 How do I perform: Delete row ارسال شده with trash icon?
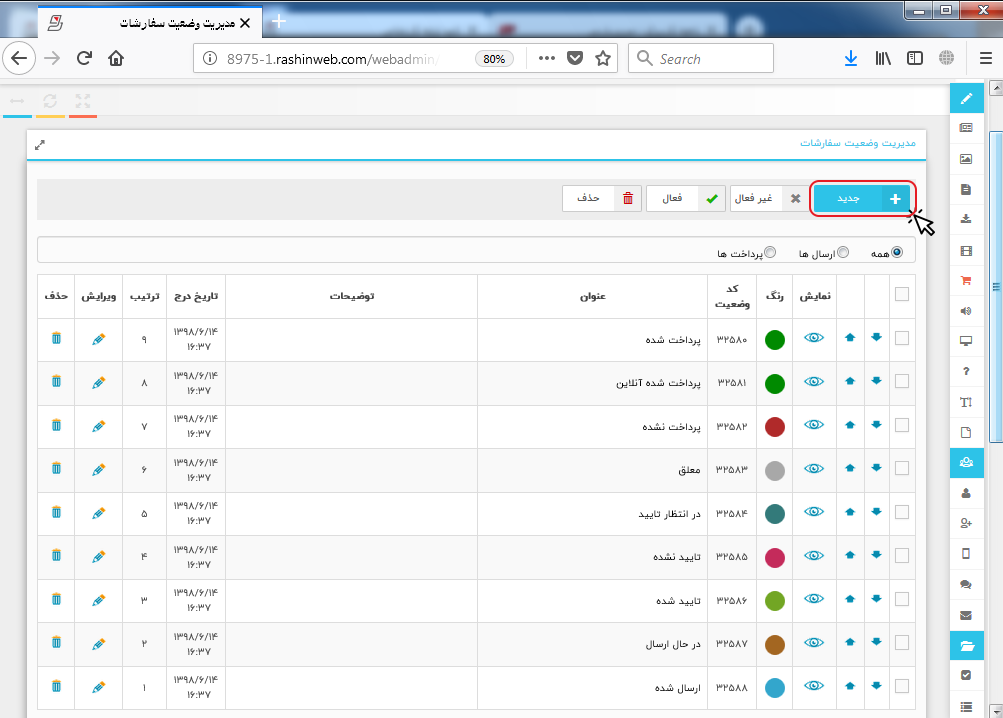[56, 687]
